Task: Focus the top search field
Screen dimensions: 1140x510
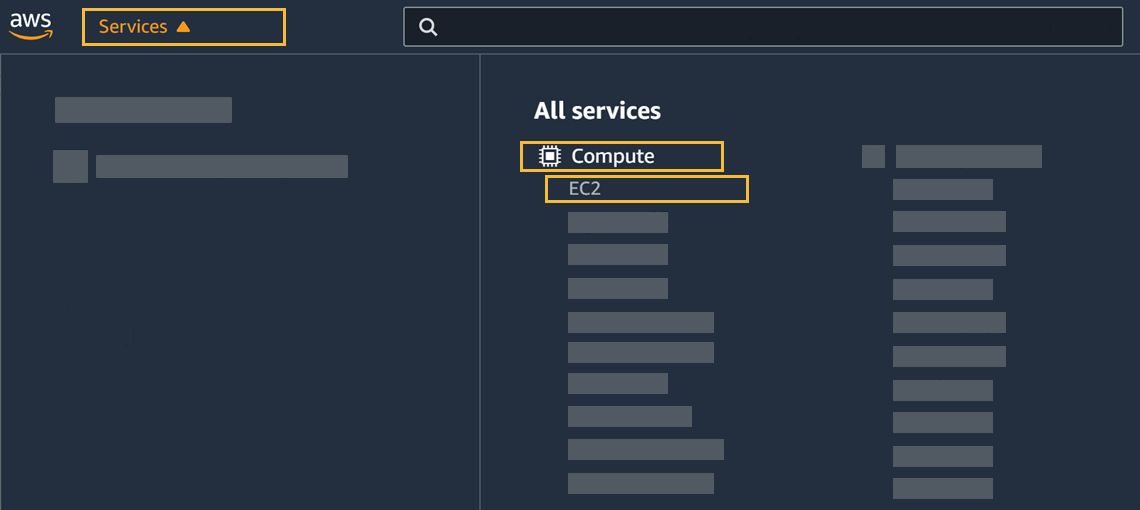Action: coord(763,27)
